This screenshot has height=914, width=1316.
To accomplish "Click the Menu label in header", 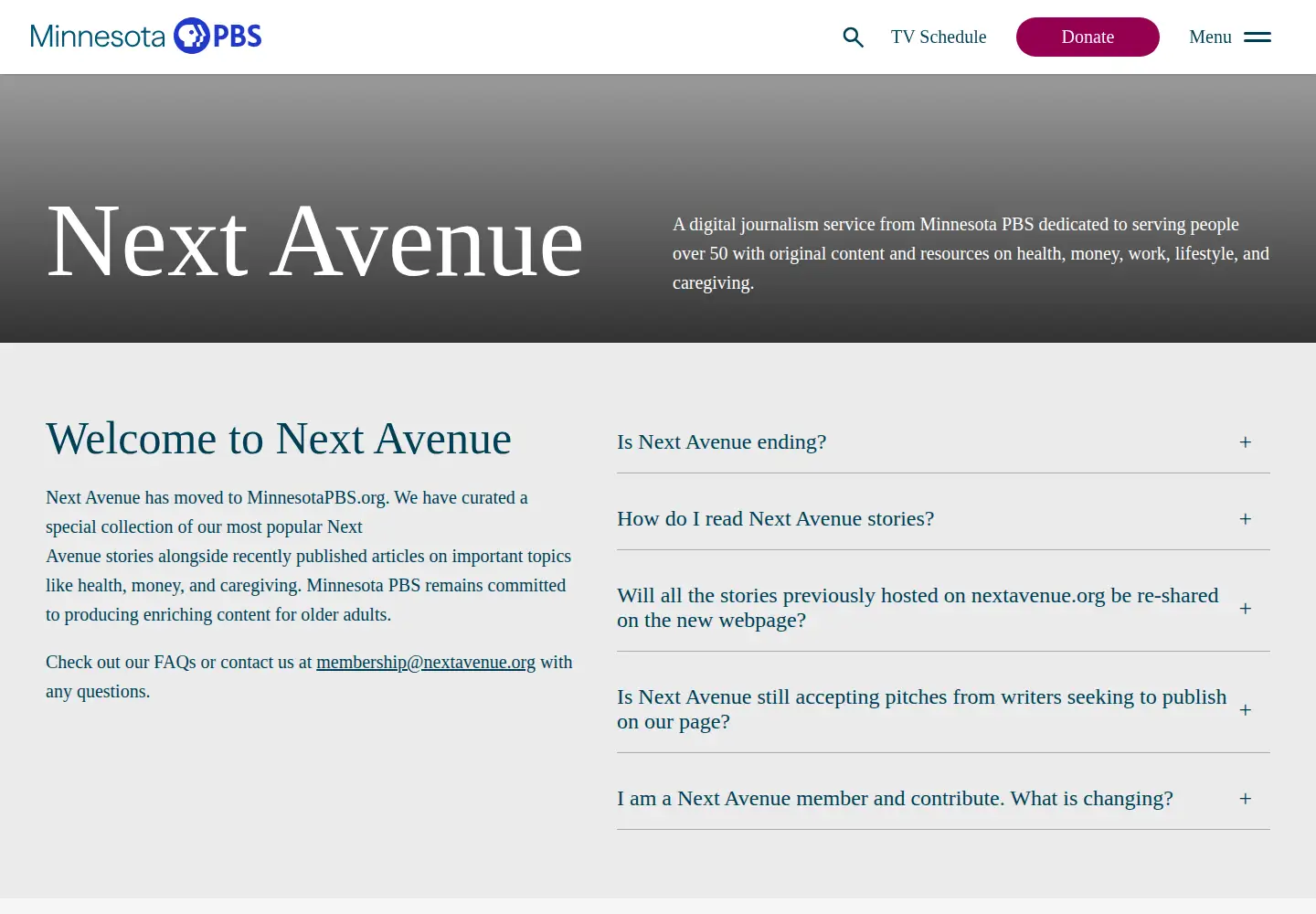I will click(1210, 37).
